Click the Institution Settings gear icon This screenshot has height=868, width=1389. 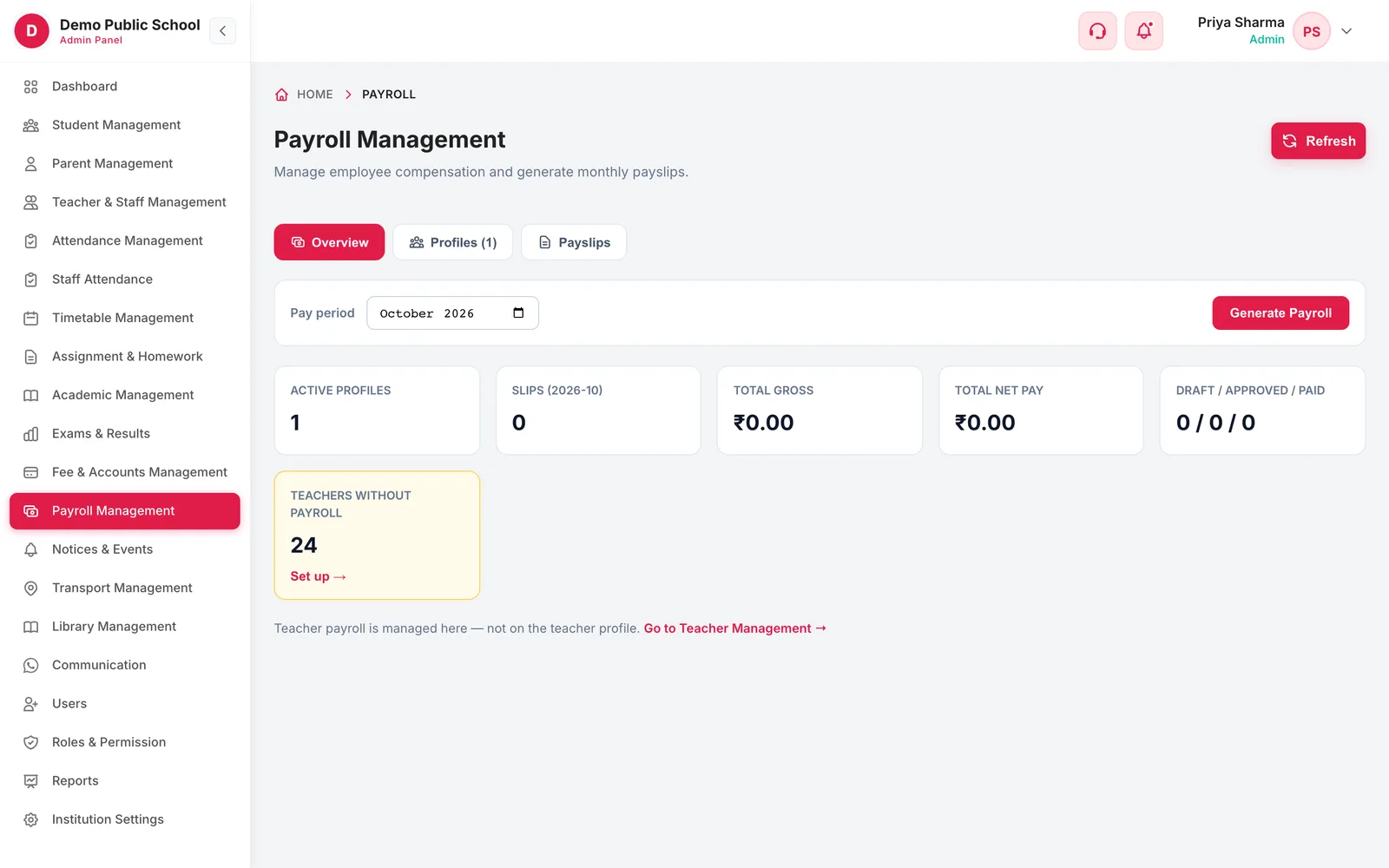(x=31, y=819)
